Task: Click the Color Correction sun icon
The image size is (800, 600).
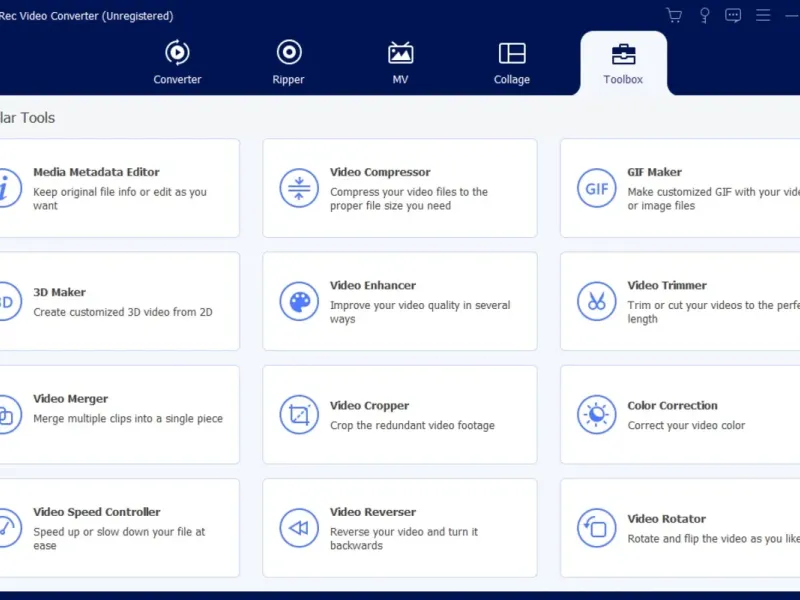Action: (x=596, y=415)
